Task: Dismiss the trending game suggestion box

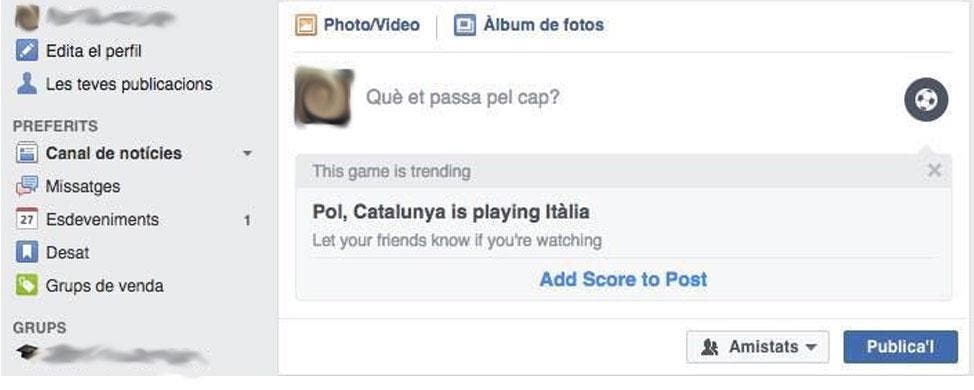Action: (x=934, y=170)
